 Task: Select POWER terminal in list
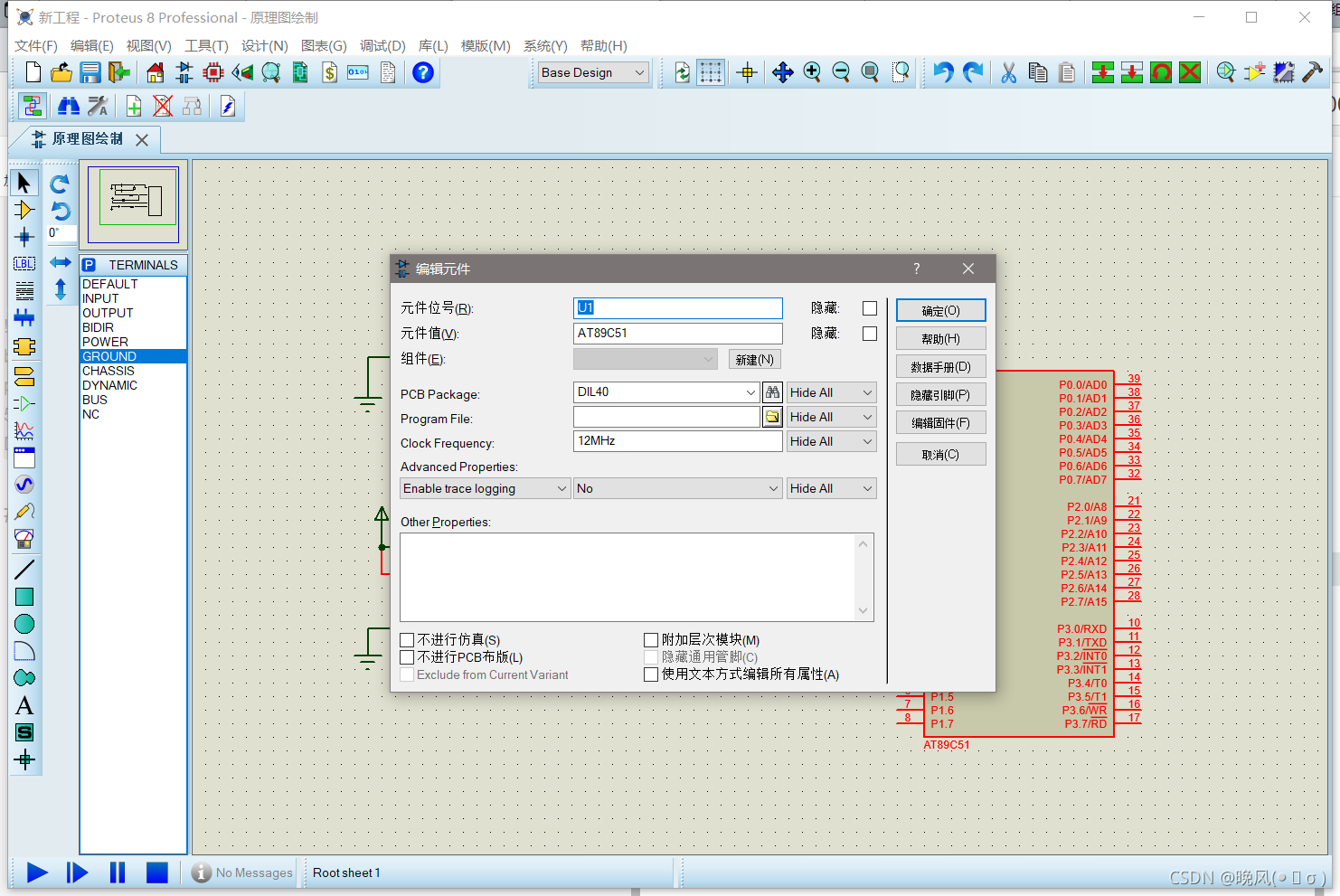pos(134,342)
